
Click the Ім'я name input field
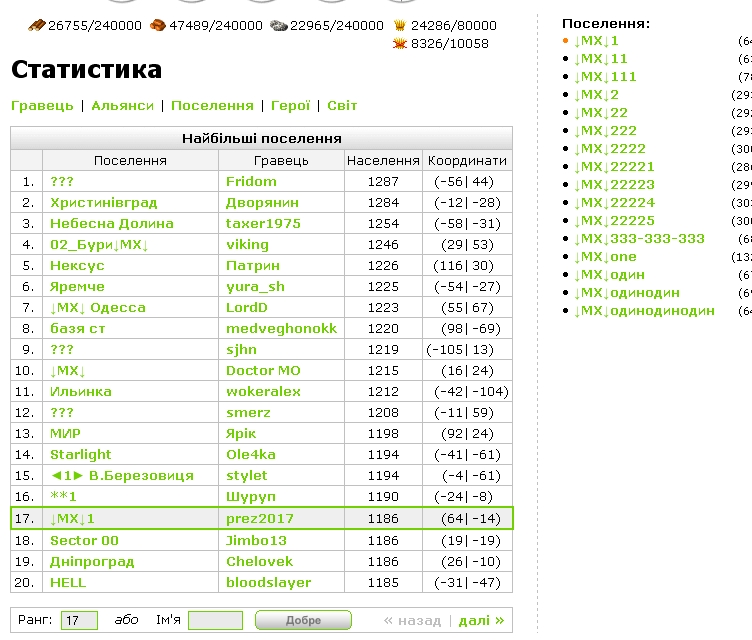(215, 620)
